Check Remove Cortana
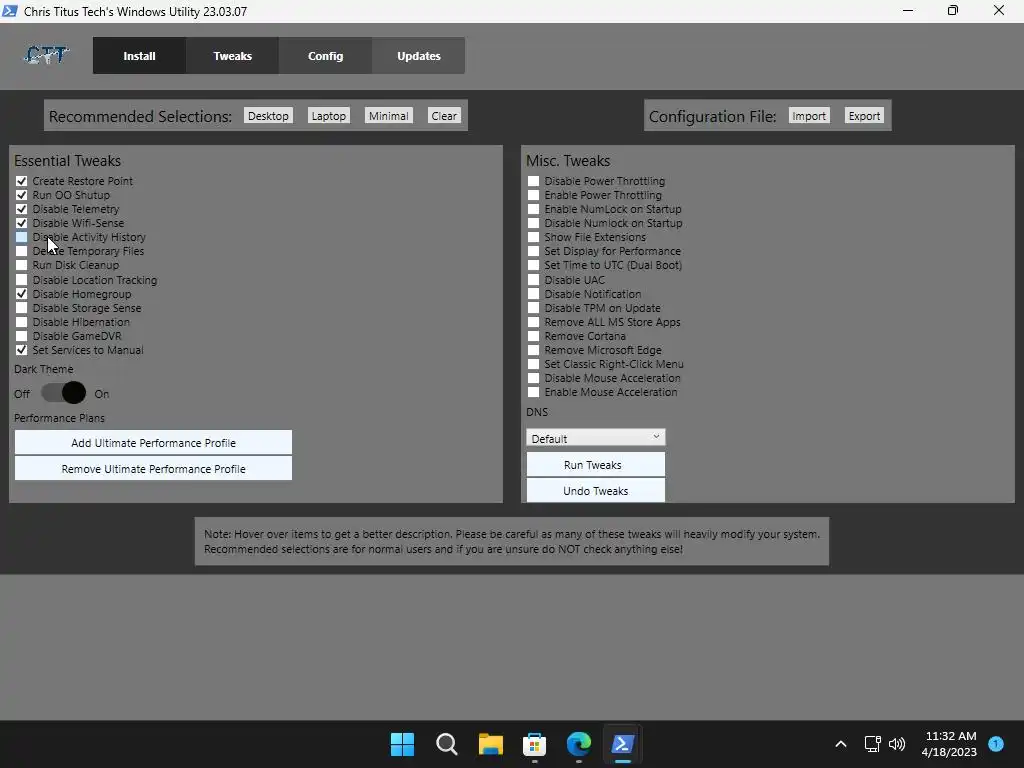 coord(534,336)
